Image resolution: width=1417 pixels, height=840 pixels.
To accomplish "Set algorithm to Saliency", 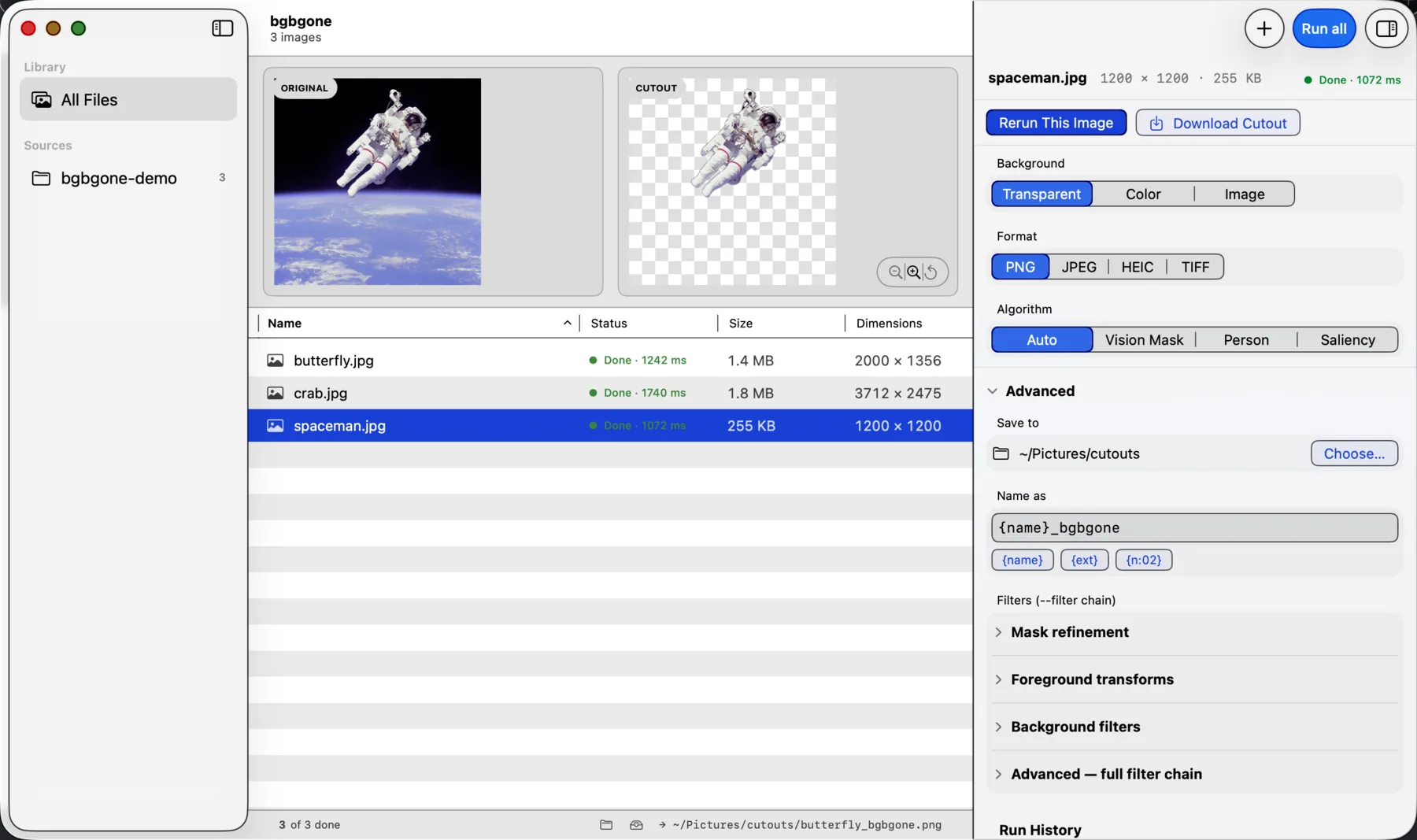I will point(1347,340).
